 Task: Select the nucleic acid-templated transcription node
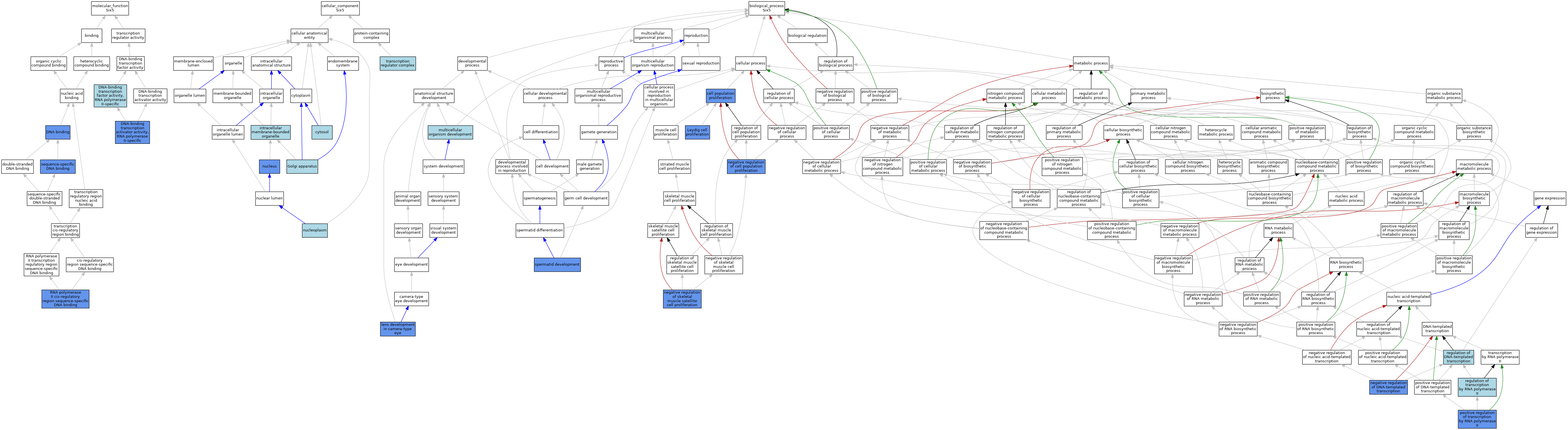pyautogui.click(x=1409, y=299)
